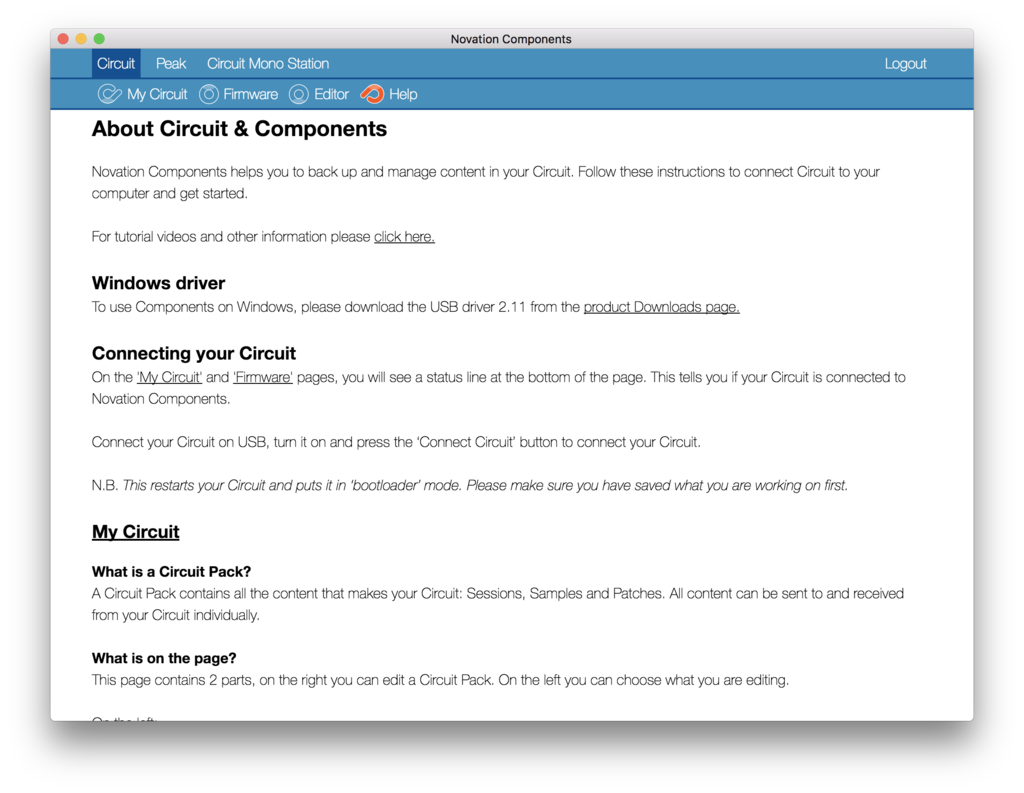Click the 'Windows driver' heading
Screen dimensions: 1024x793
(158, 283)
